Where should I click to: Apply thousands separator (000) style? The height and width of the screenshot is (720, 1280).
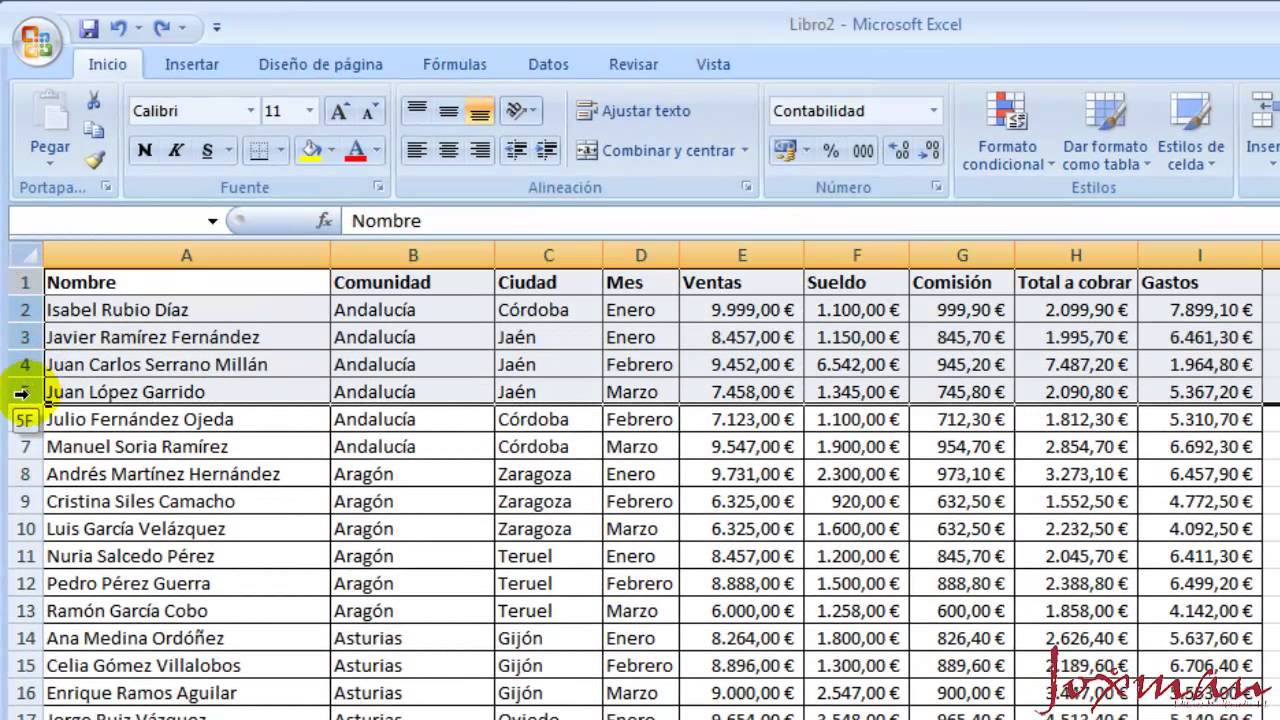863,151
